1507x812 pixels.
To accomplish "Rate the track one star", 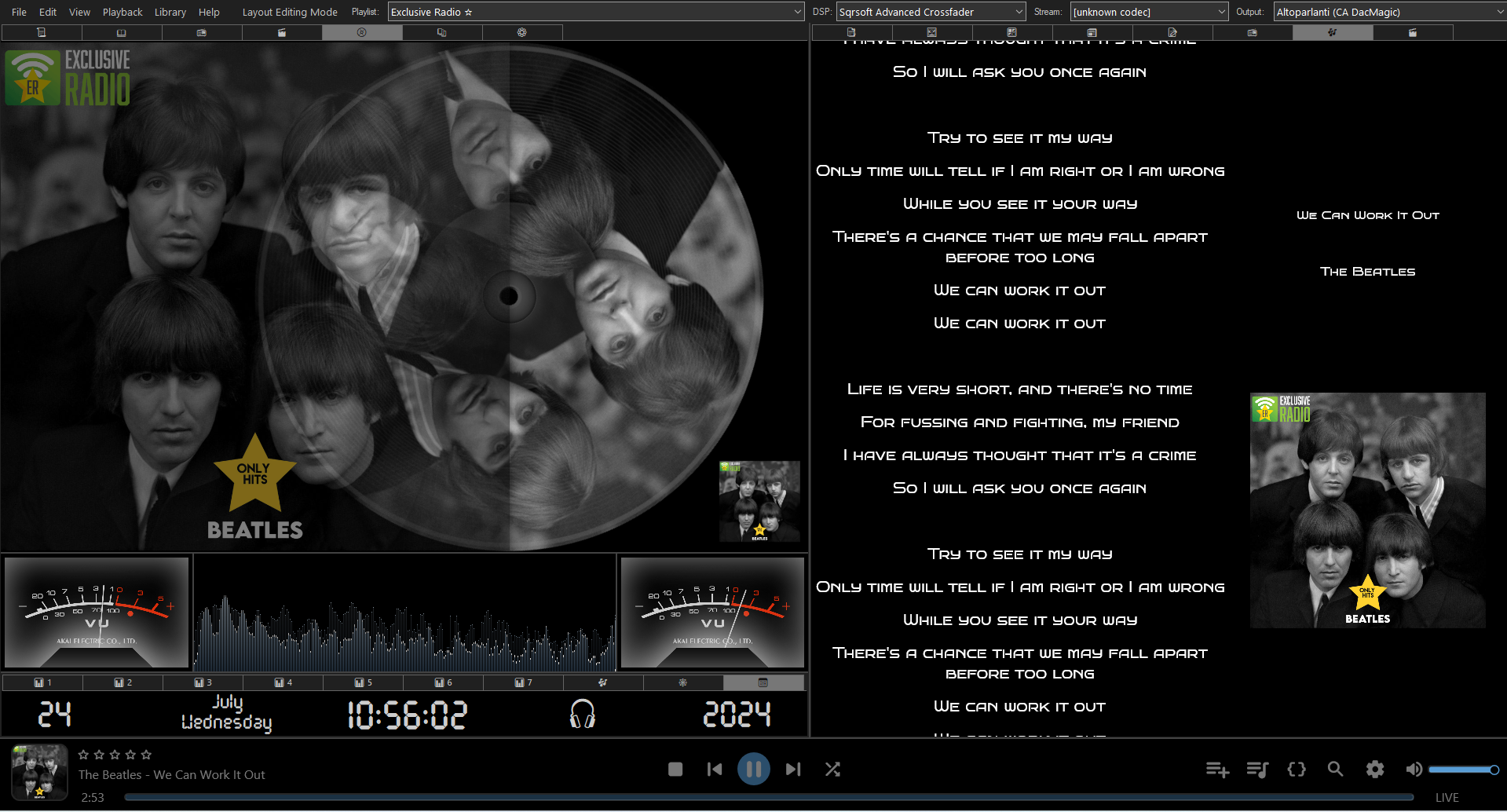I will (x=83, y=755).
